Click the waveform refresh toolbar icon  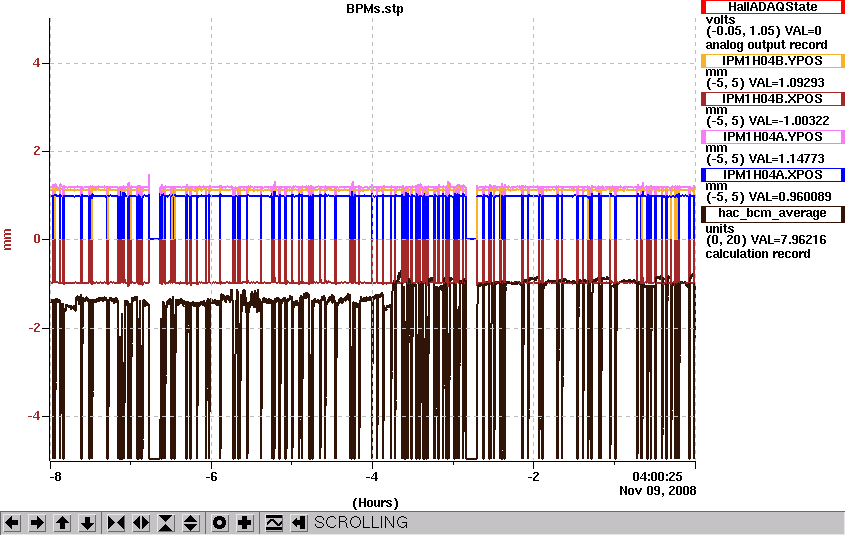pos(274,523)
